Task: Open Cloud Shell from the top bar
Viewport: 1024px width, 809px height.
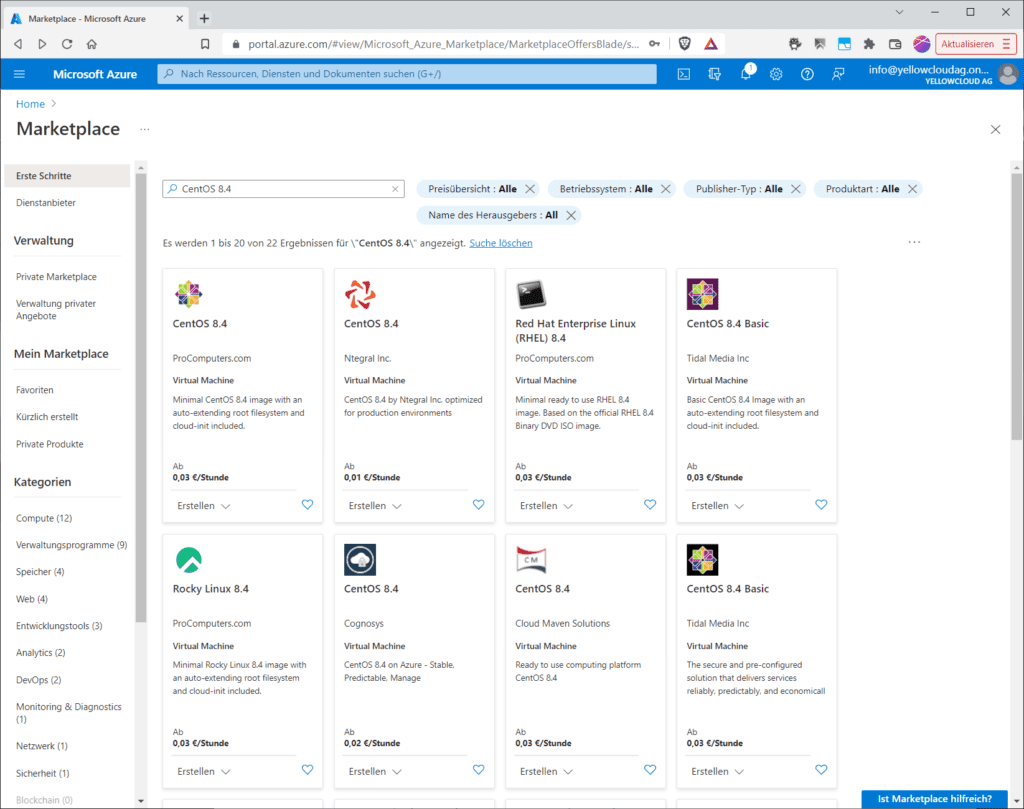Action: tap(684, 74)
